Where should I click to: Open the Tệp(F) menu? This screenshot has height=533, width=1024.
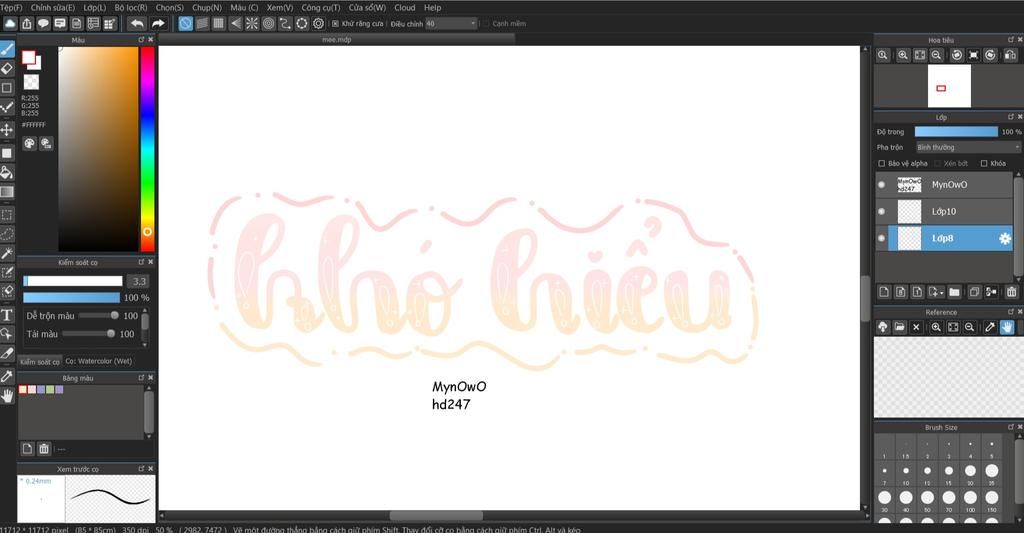tap(11, 8)
